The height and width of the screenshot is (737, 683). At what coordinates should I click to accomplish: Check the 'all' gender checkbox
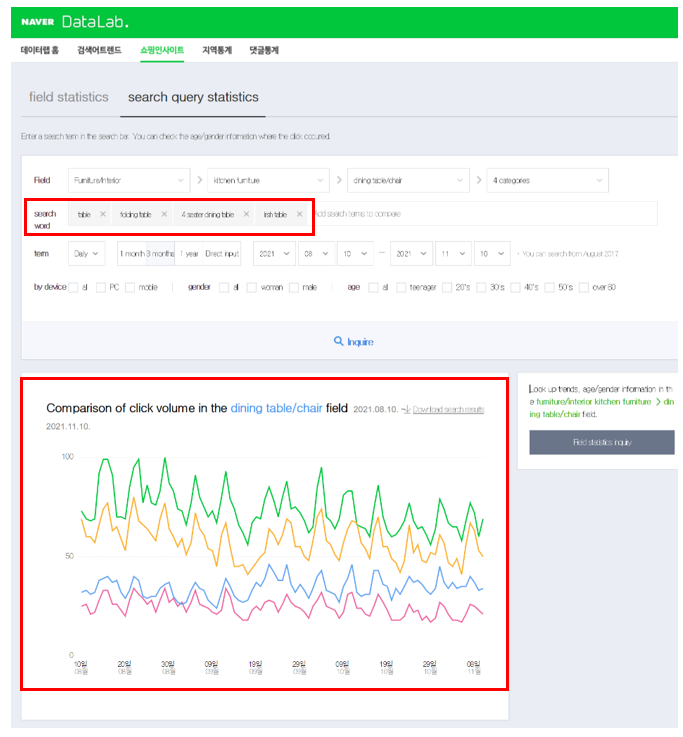click(x=224, y=288)
